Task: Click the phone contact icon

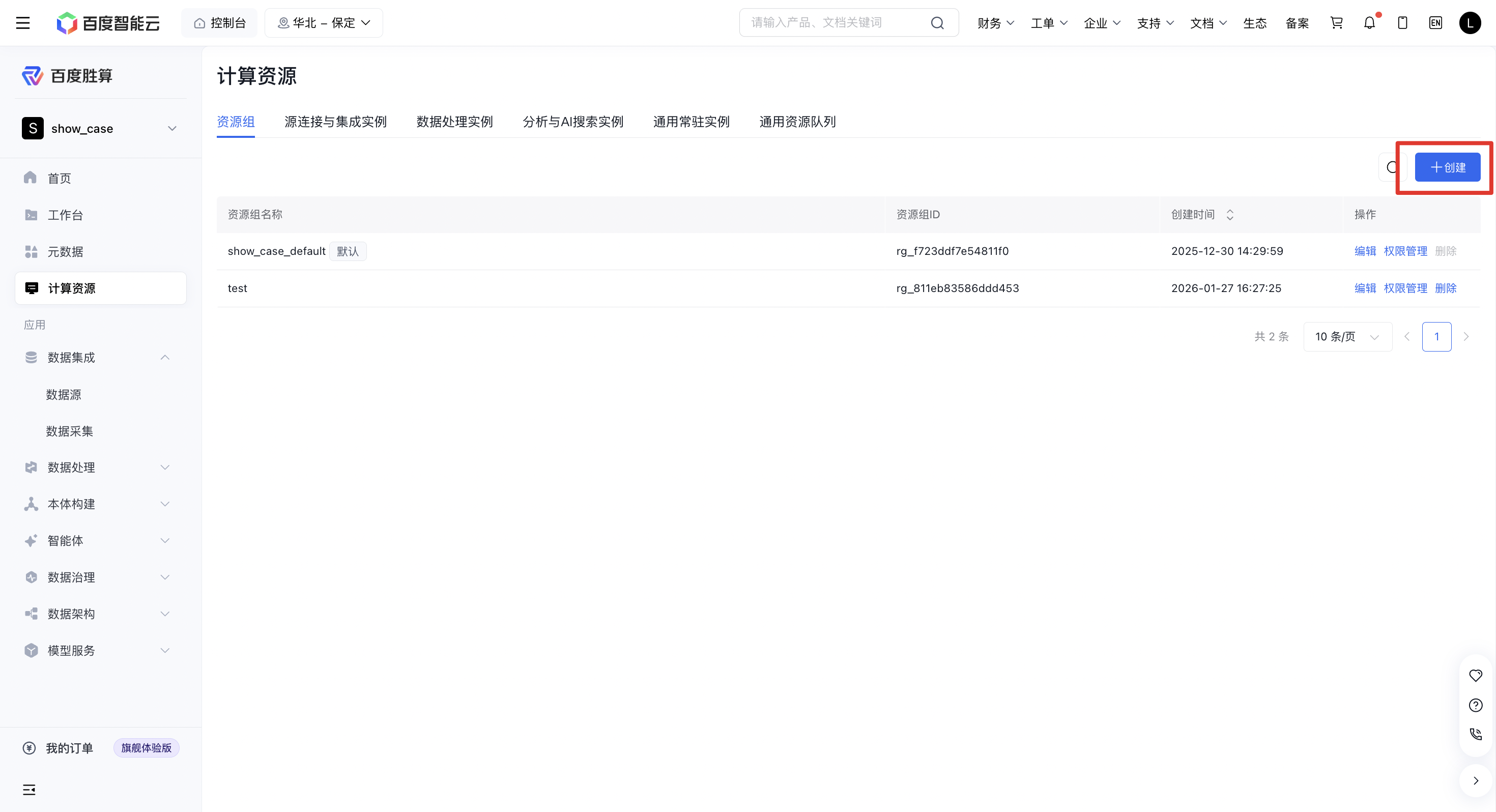Action: click(1476, 734)
